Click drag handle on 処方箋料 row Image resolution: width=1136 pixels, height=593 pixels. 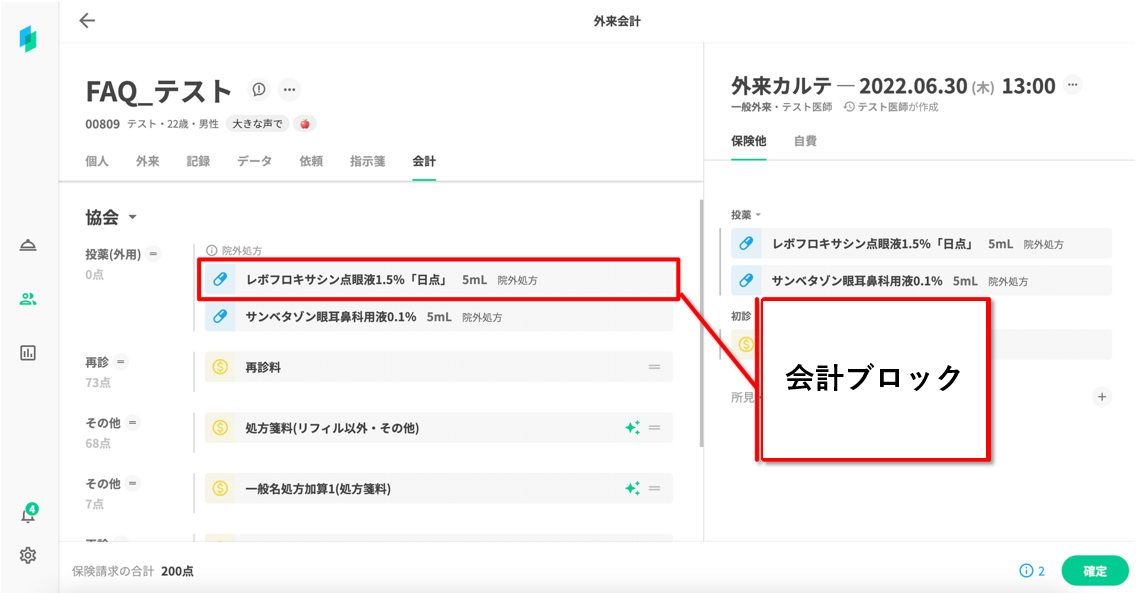tap(654, 428)
